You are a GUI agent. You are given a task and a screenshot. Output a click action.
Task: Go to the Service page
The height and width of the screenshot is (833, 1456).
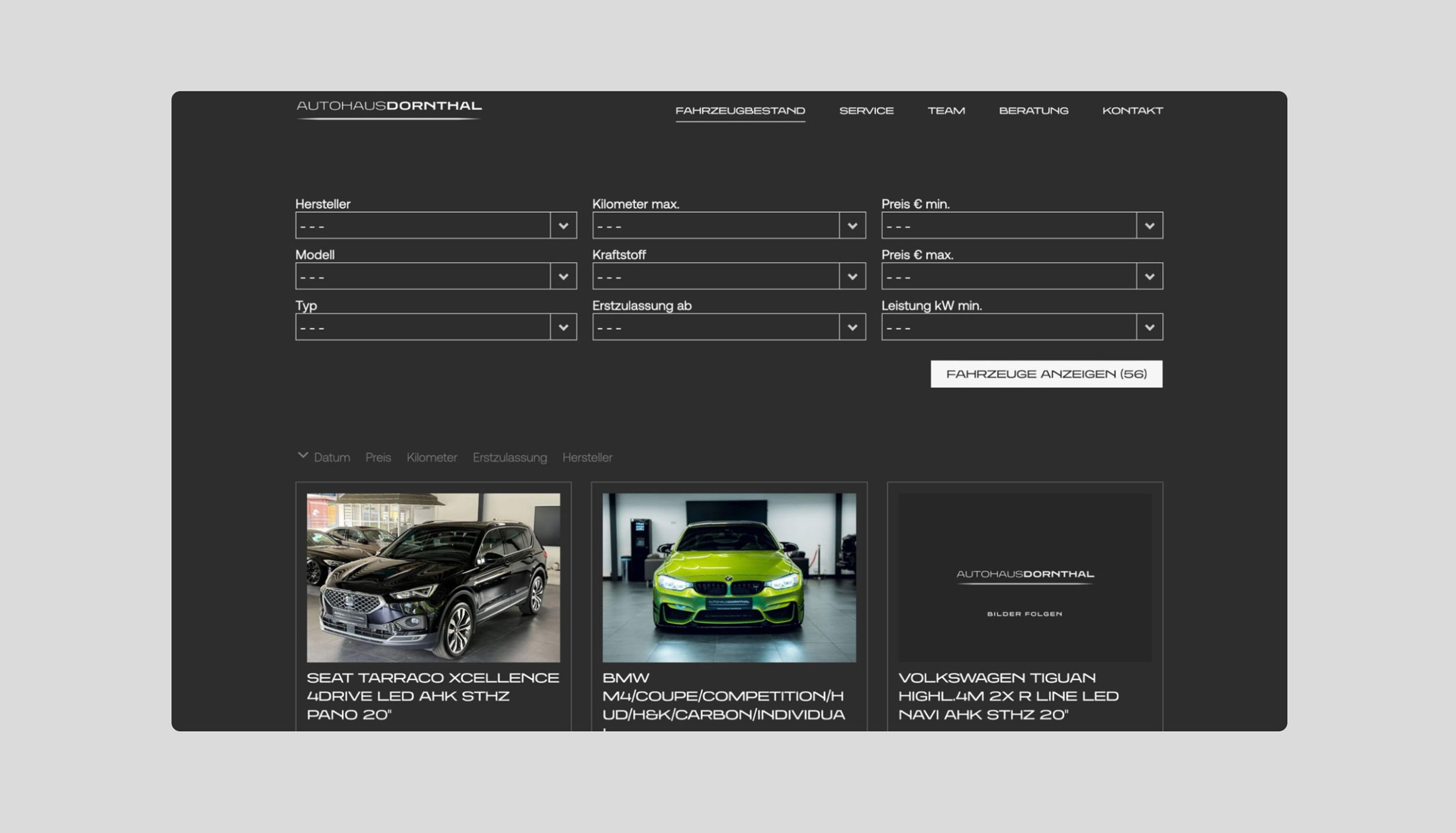pyautogui.click(x=866, y=111)
